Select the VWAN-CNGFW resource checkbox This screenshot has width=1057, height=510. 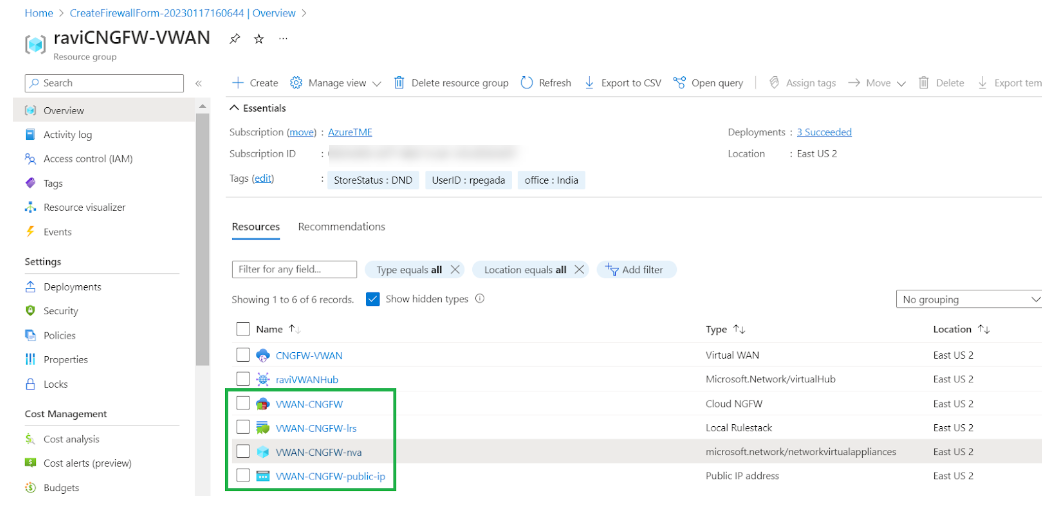[243, 404]
